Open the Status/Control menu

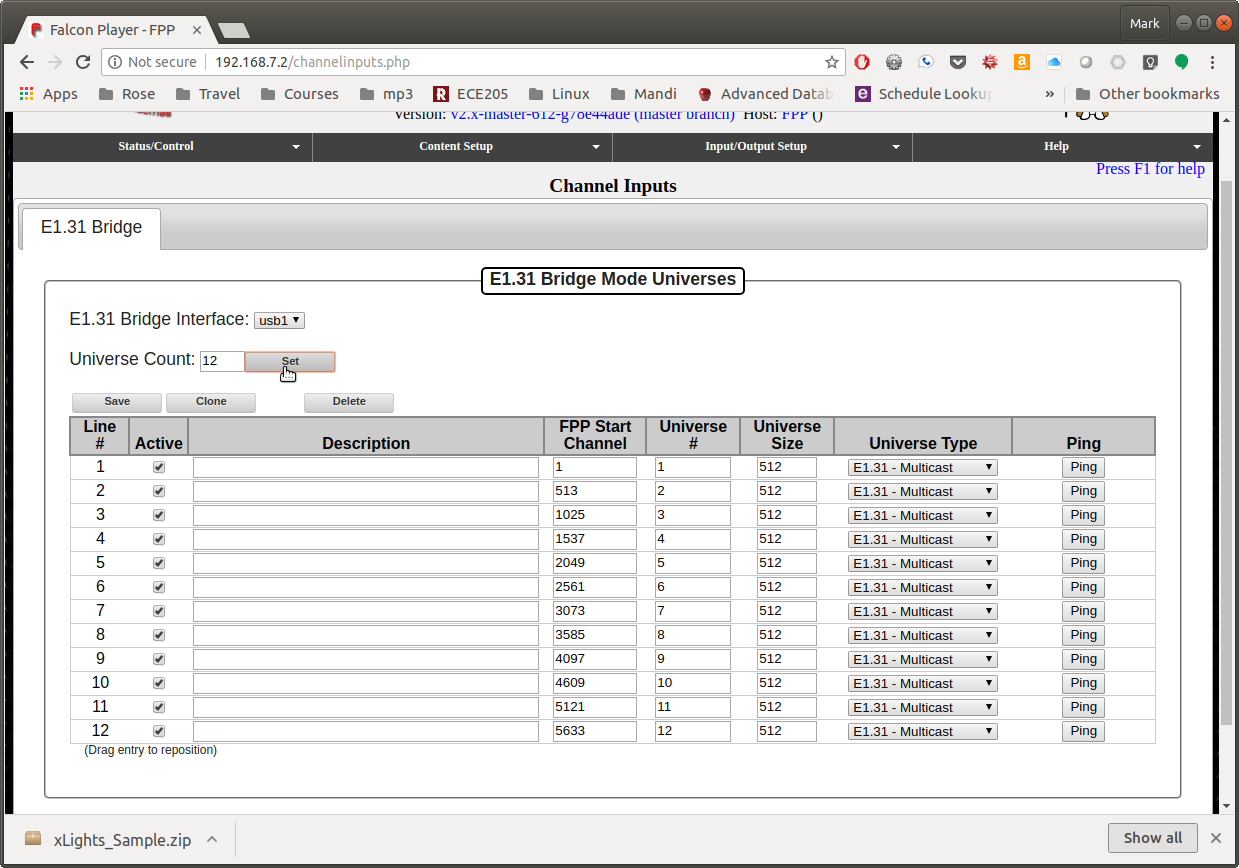pos(161,146)
